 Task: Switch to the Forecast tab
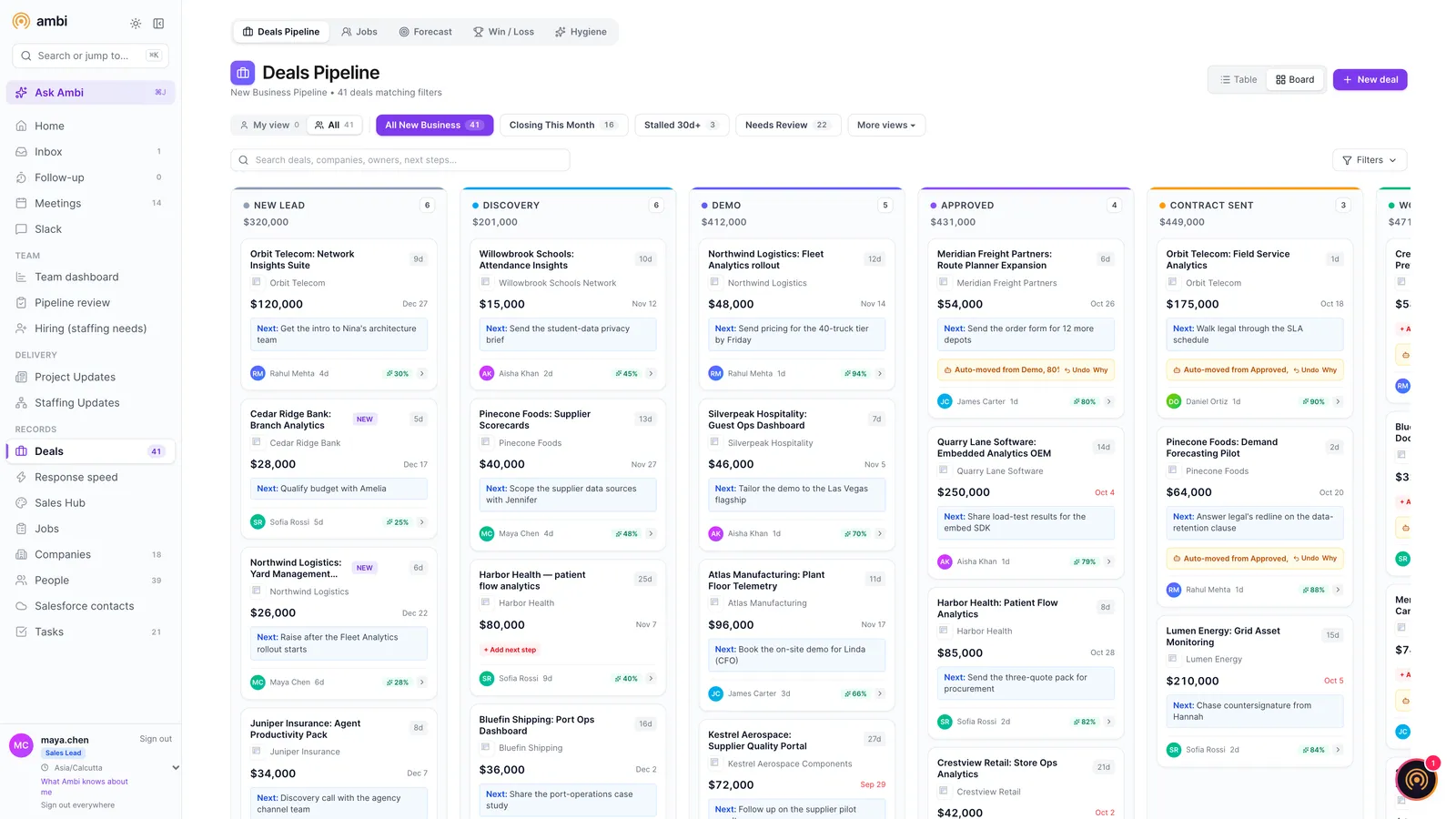(425, 32)
